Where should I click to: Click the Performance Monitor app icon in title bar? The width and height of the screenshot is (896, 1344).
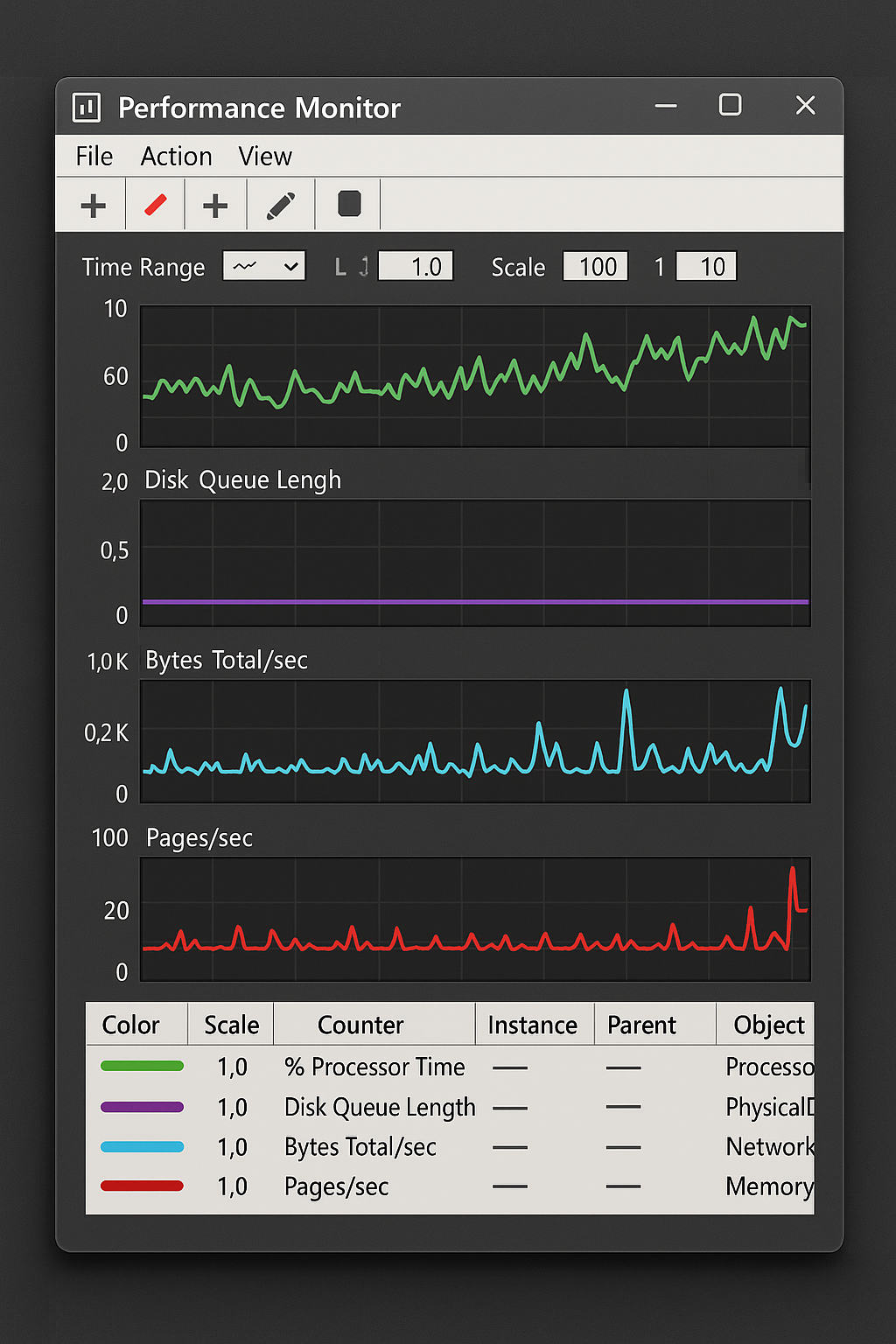coord(87,108)
